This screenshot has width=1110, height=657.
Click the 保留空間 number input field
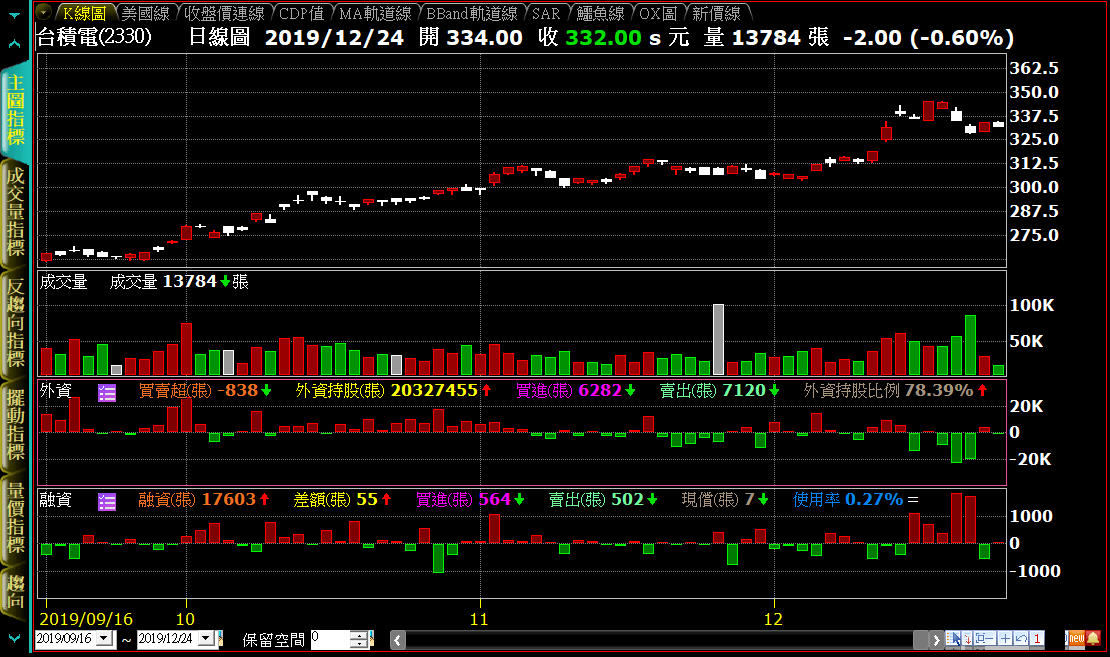[x=330, y=639]
